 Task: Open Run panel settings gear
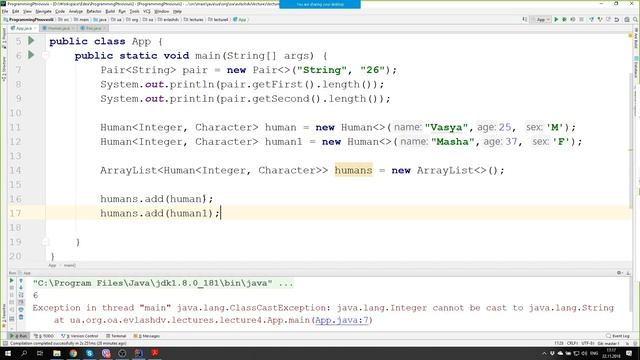tap(619, 273)
